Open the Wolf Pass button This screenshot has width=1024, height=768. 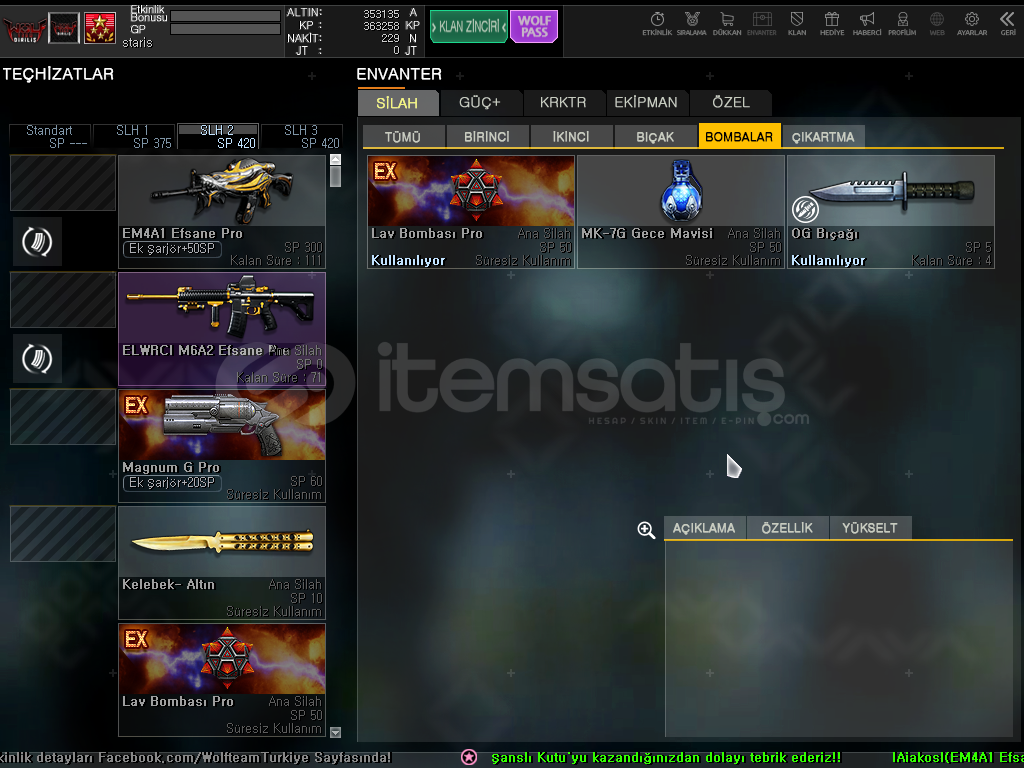coord(534,27)
